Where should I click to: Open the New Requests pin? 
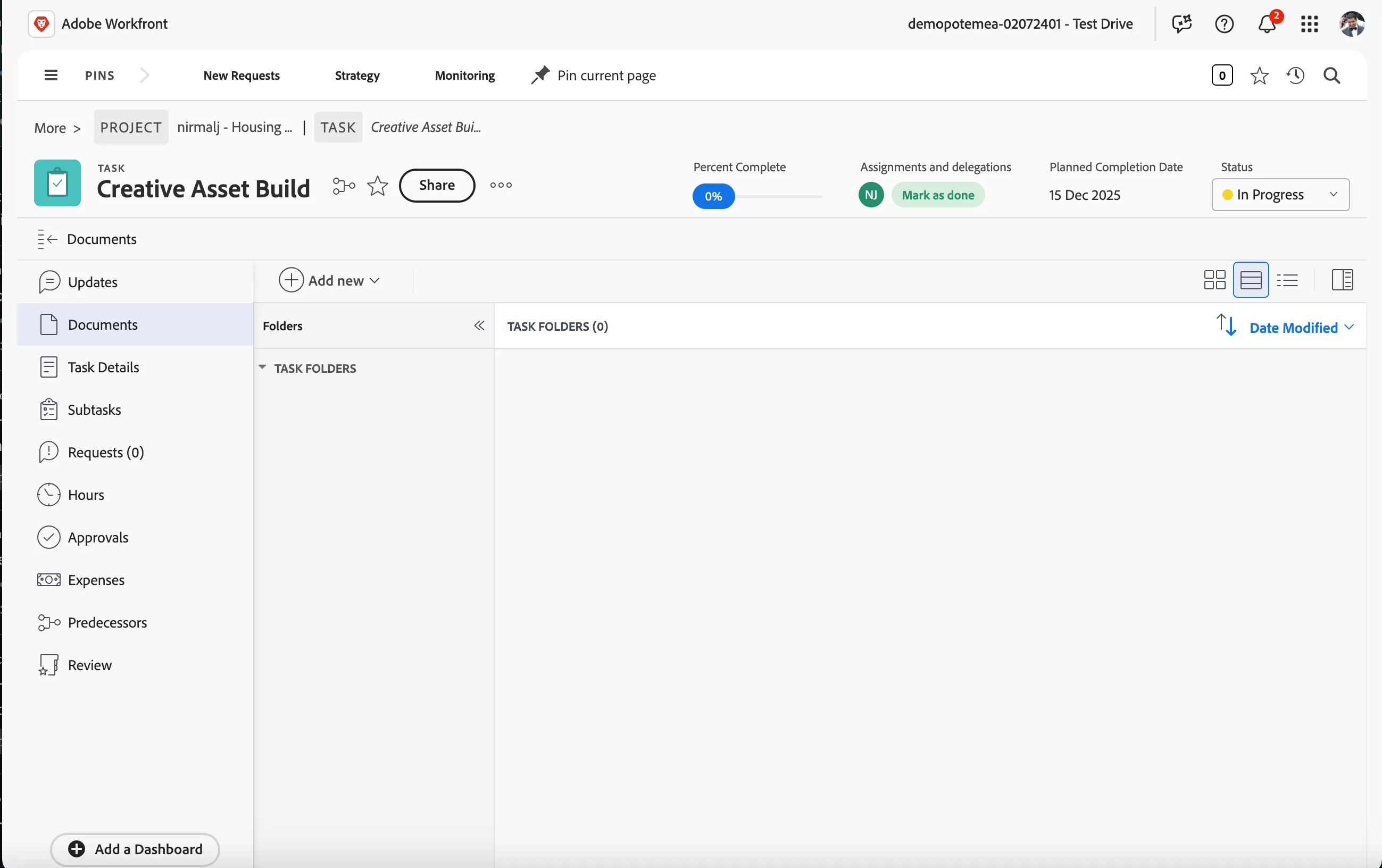(x=242, y=75)
